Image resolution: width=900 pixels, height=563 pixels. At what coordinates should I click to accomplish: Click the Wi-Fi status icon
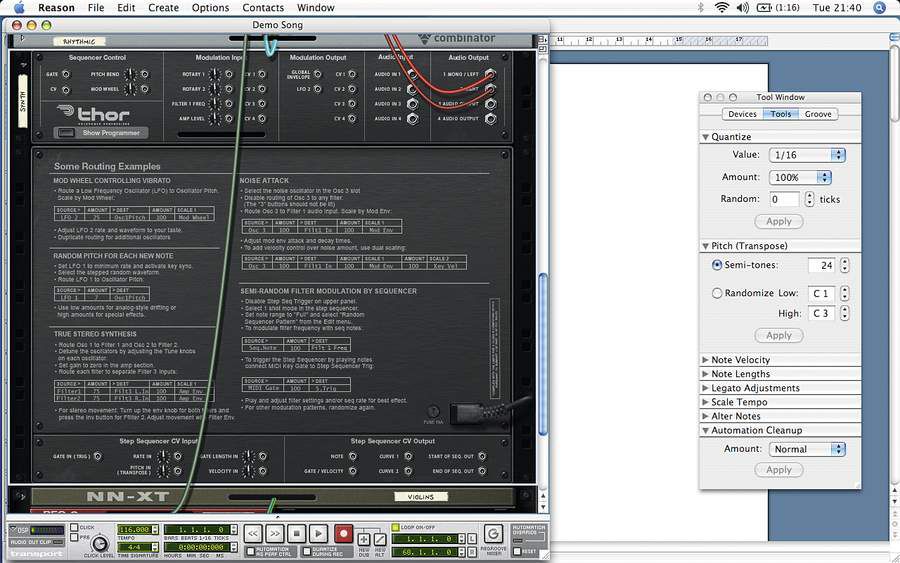point(721,7)
